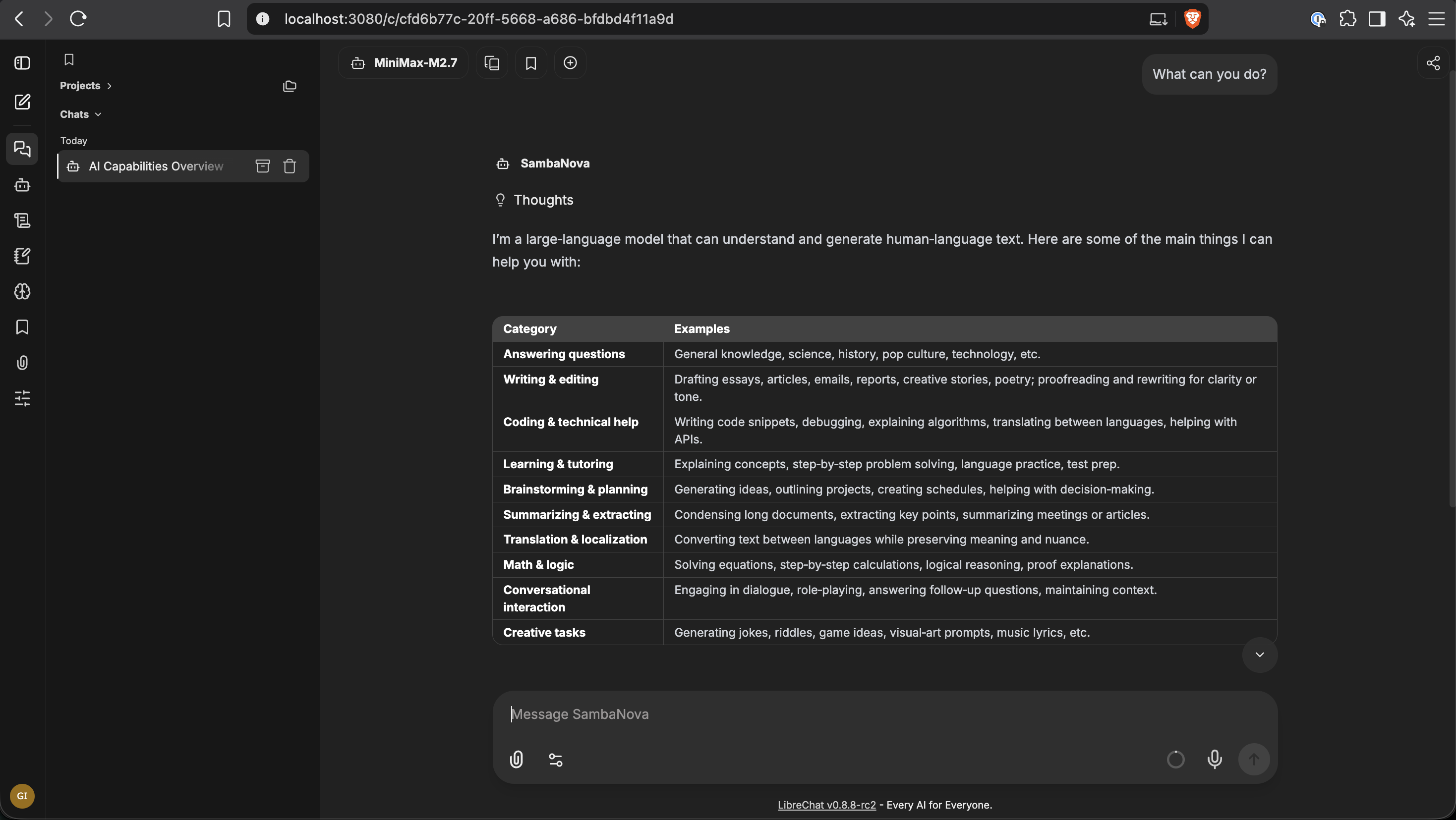Viewport: 1456px width, 820px height.
Task: Open the prompts scroll icon in sidebar
Action: tap(22, 220)
